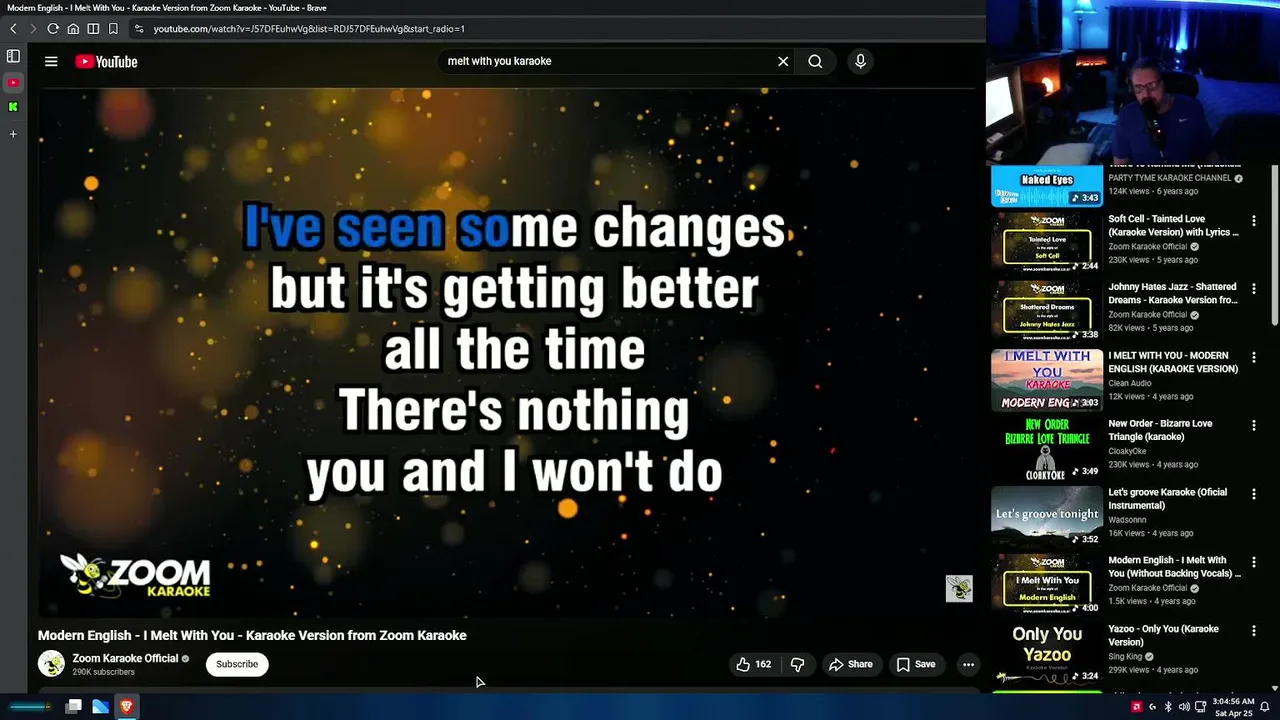Open the YouTube hamburger guide menu
Screen dimensions: 1280x720
pyautogui.click(x=51, y=61)
